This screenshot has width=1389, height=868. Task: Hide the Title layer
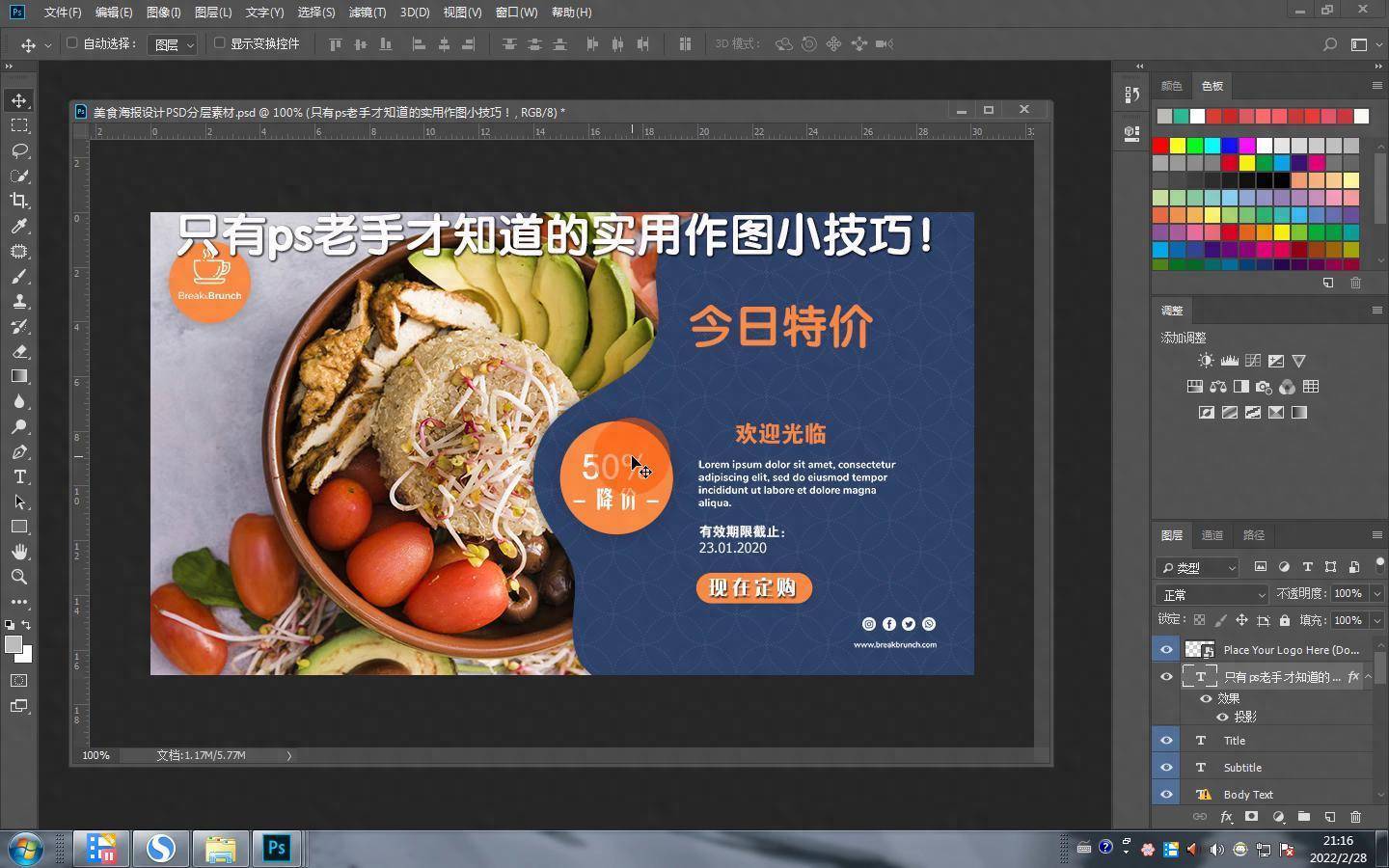tap(1166, 741)
